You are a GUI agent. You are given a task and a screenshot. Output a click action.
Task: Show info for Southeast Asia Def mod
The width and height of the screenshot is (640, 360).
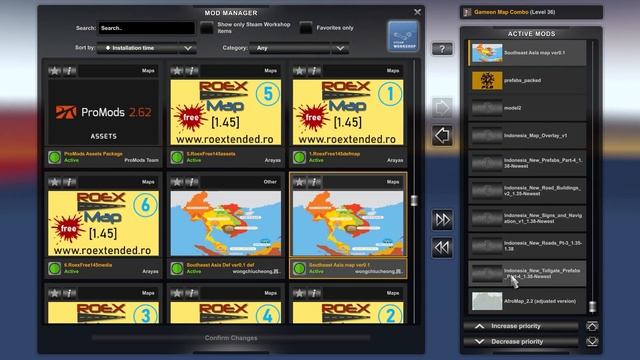coord(192,182)
